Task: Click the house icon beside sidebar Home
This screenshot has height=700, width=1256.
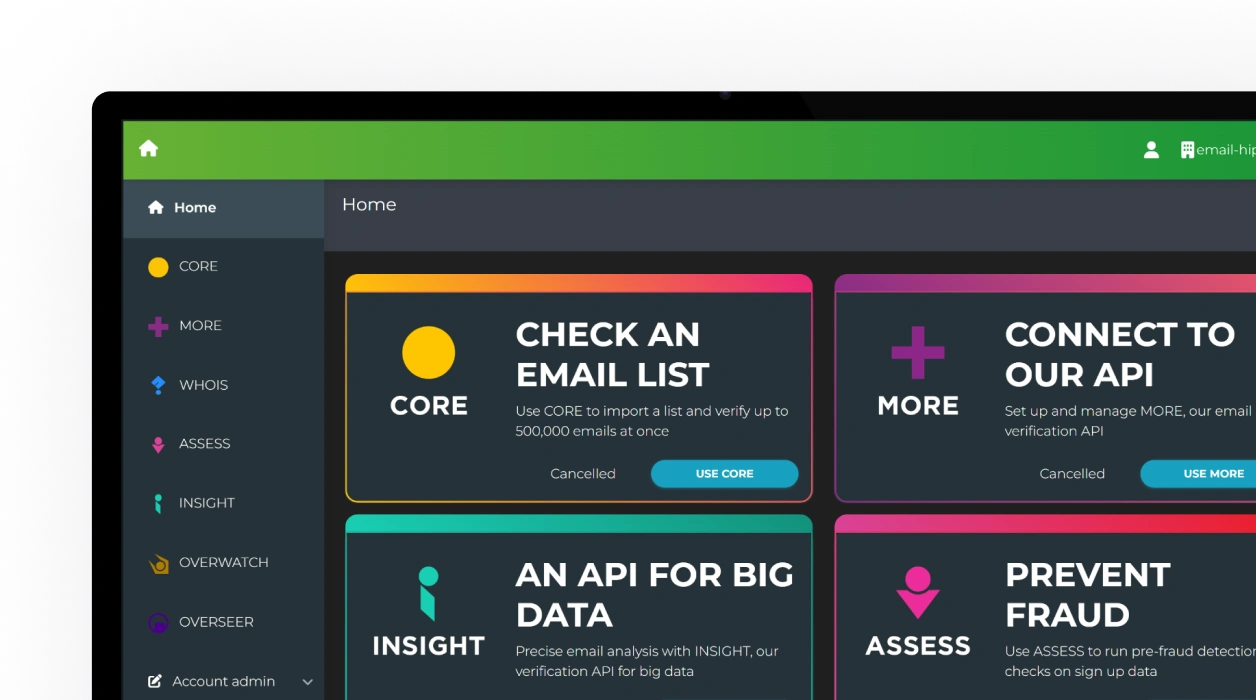Action: (155, 207)
